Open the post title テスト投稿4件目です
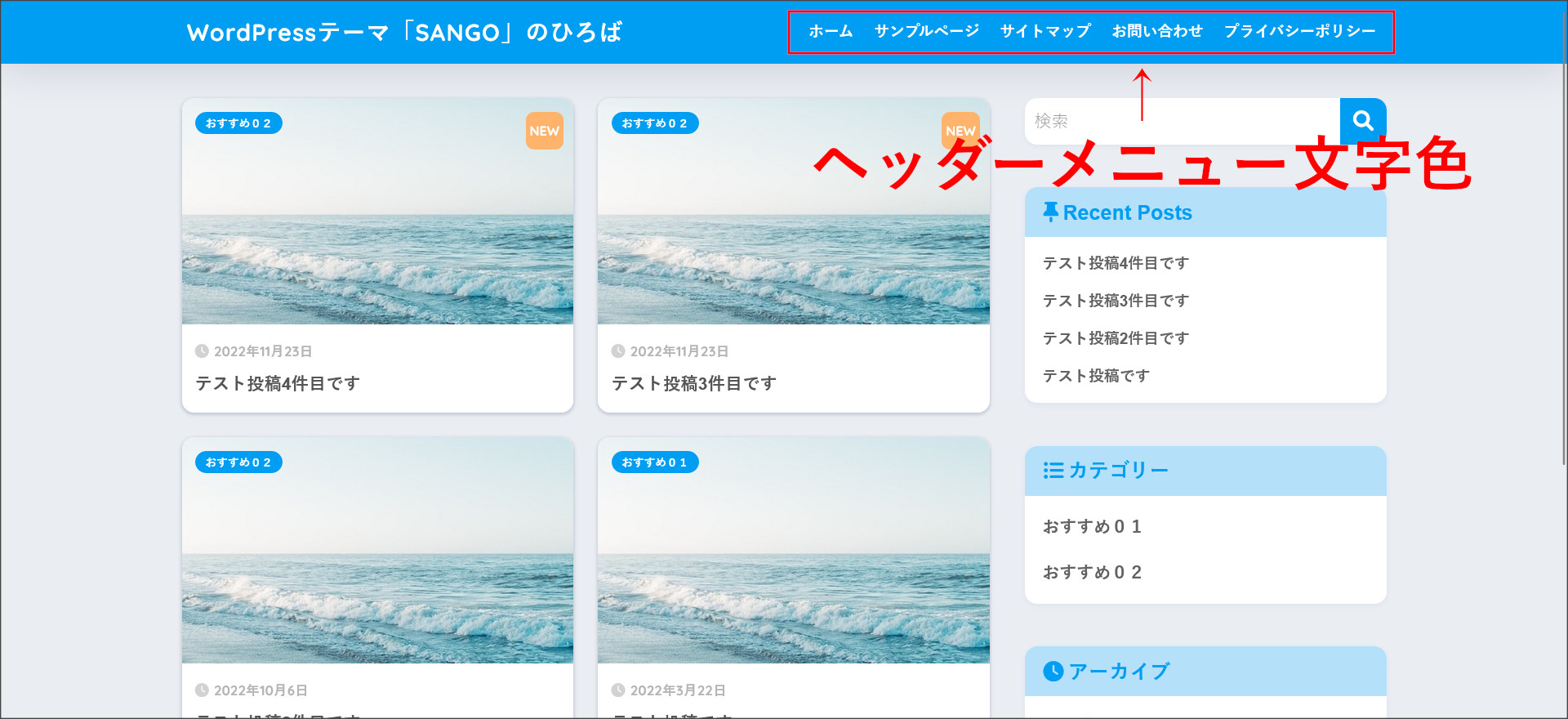The height and width of the screenshot is (719, 1568). pos(278,383)
